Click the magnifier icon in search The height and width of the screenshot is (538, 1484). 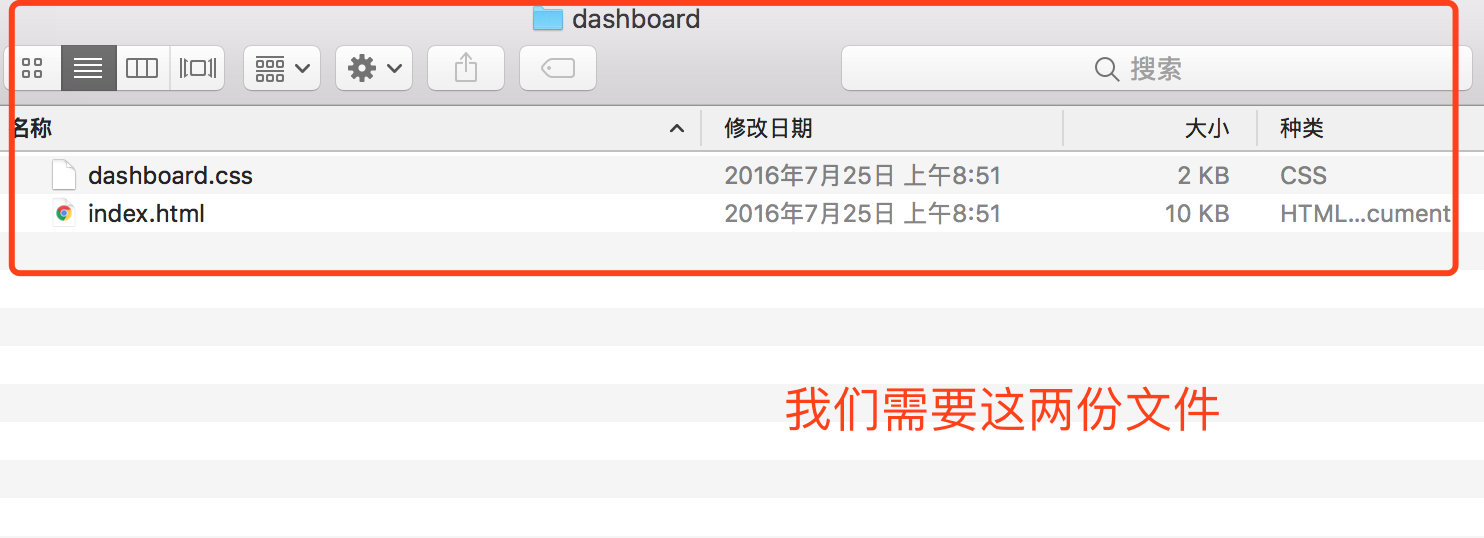point(1107,69)
